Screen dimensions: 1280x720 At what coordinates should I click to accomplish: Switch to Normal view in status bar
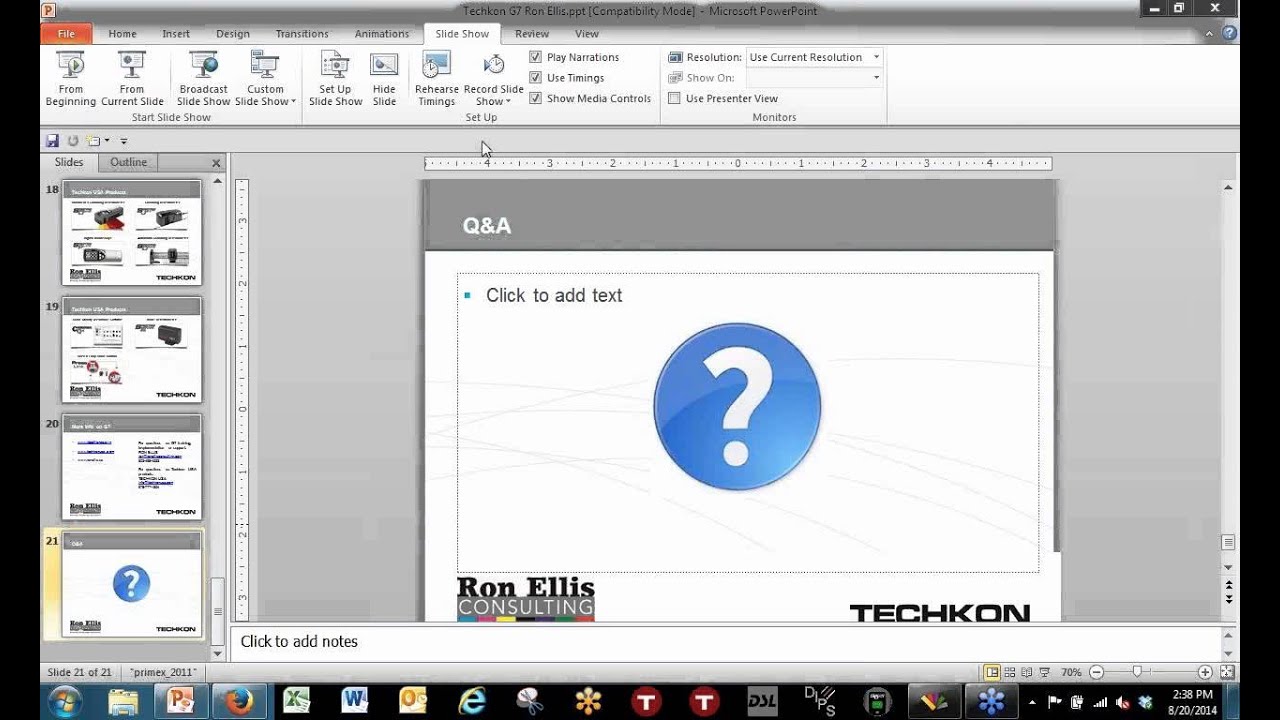[x=992, y=673]
